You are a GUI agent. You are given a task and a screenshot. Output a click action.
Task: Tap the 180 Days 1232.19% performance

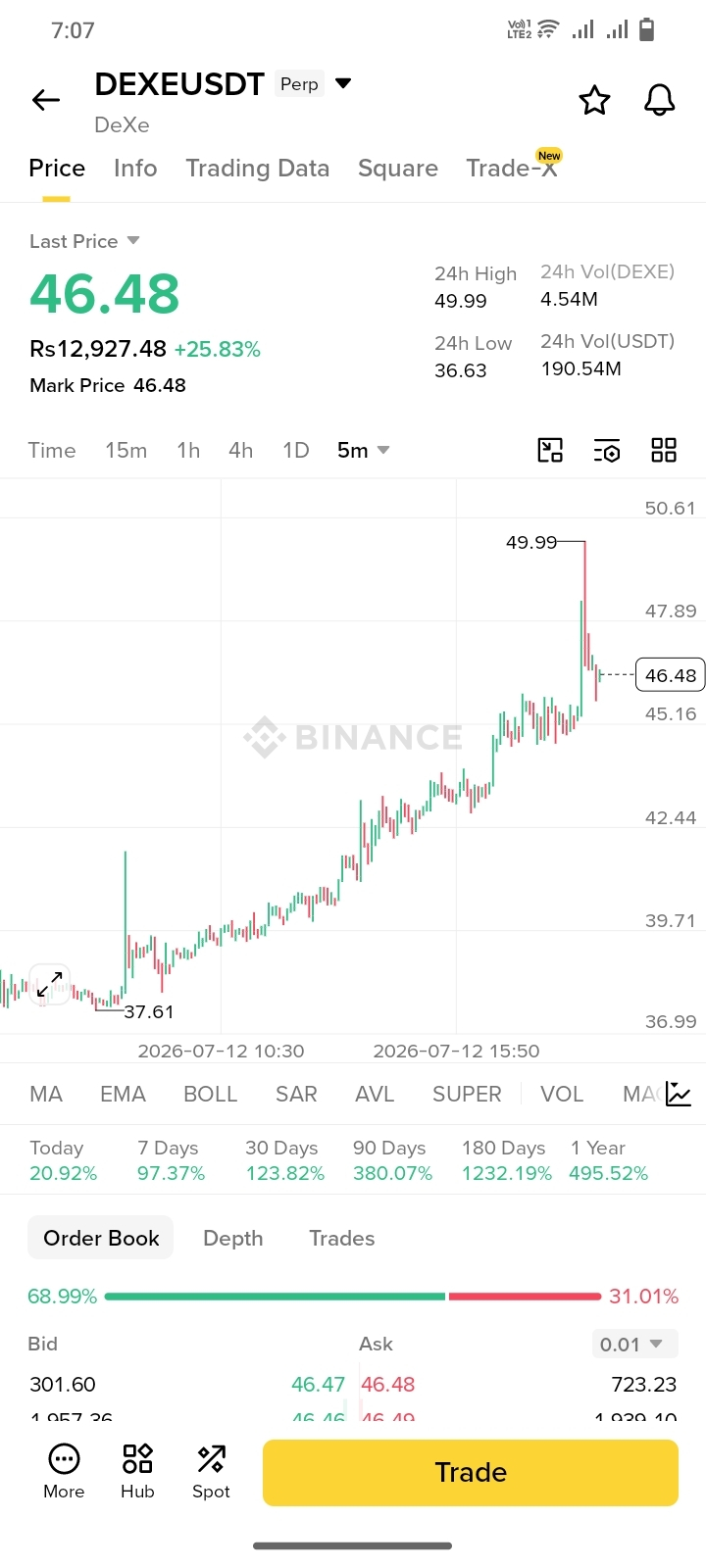[x=506, y=1160]
